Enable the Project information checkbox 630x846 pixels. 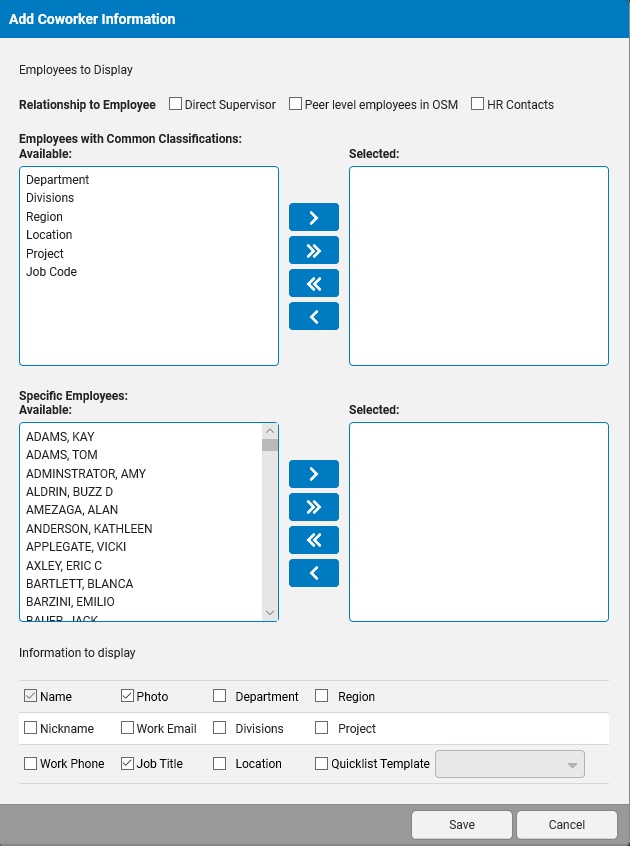[321, 728]
